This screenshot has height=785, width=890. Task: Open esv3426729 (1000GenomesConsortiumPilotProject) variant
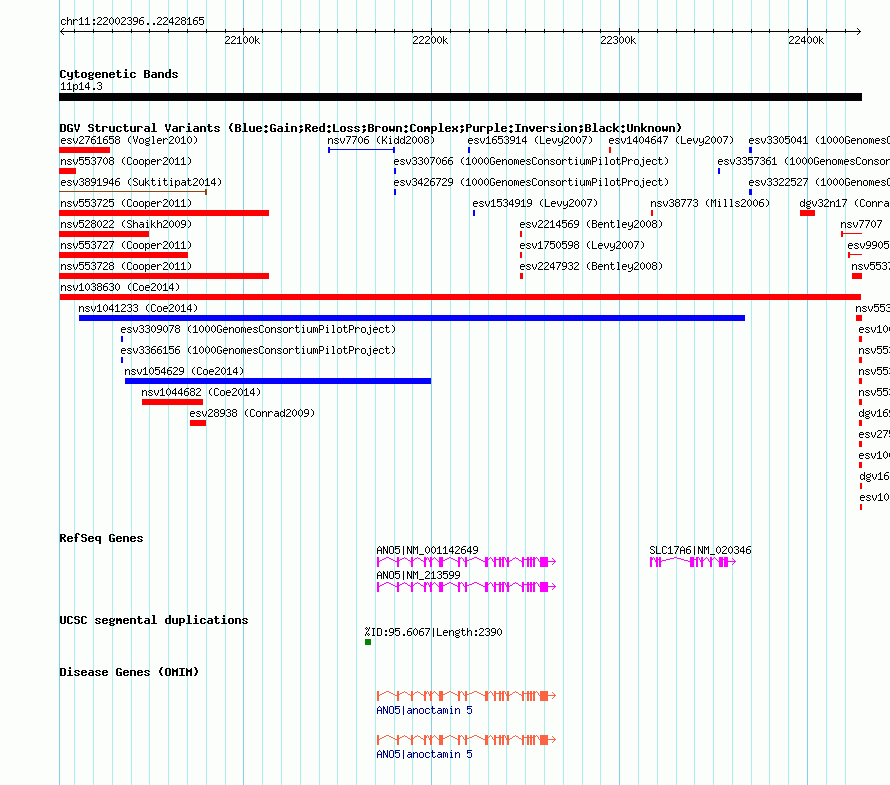(x=531, y=182)
